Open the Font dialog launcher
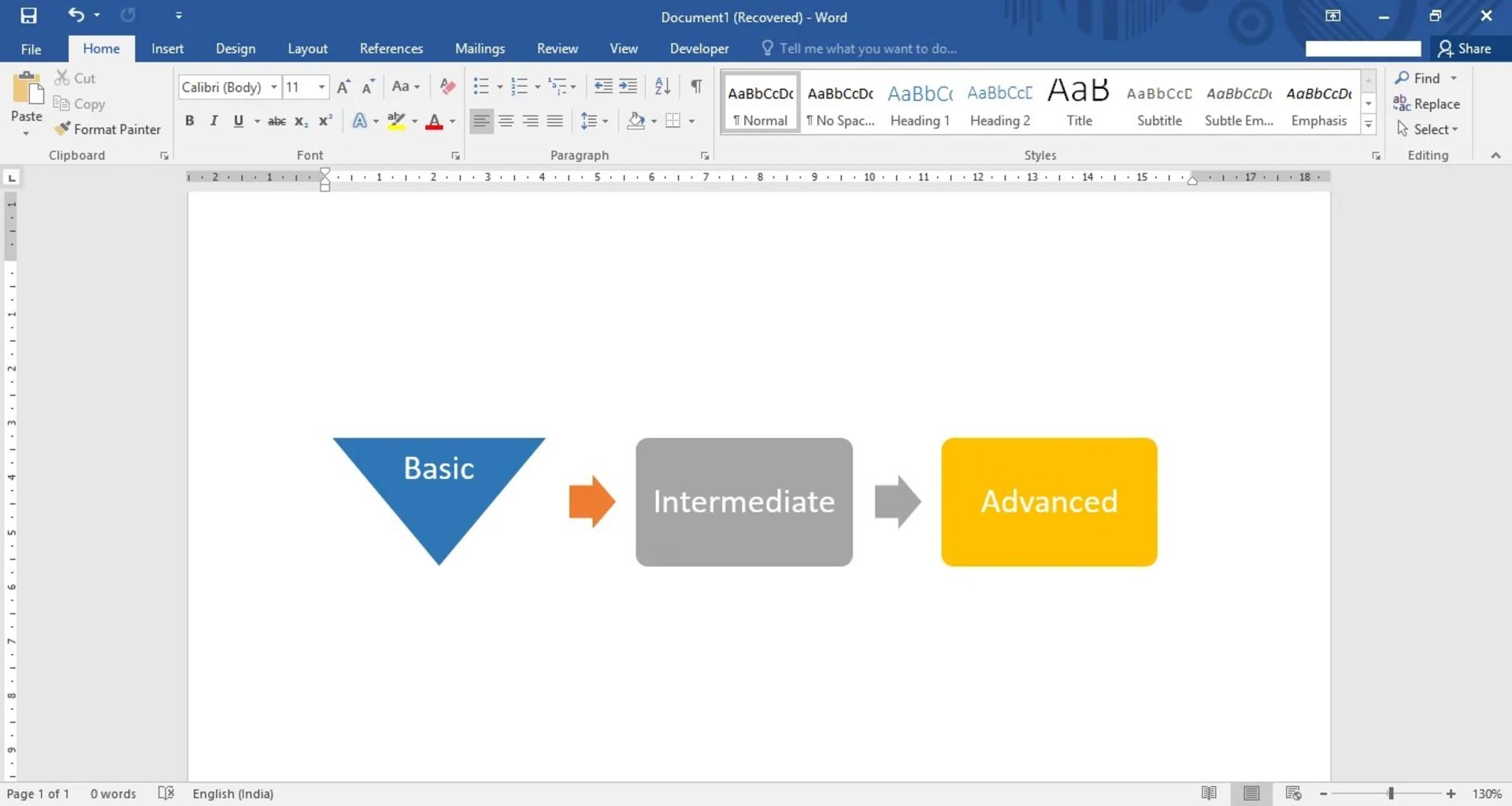The height and width of the screenshot is (806, 1512). 455,156
